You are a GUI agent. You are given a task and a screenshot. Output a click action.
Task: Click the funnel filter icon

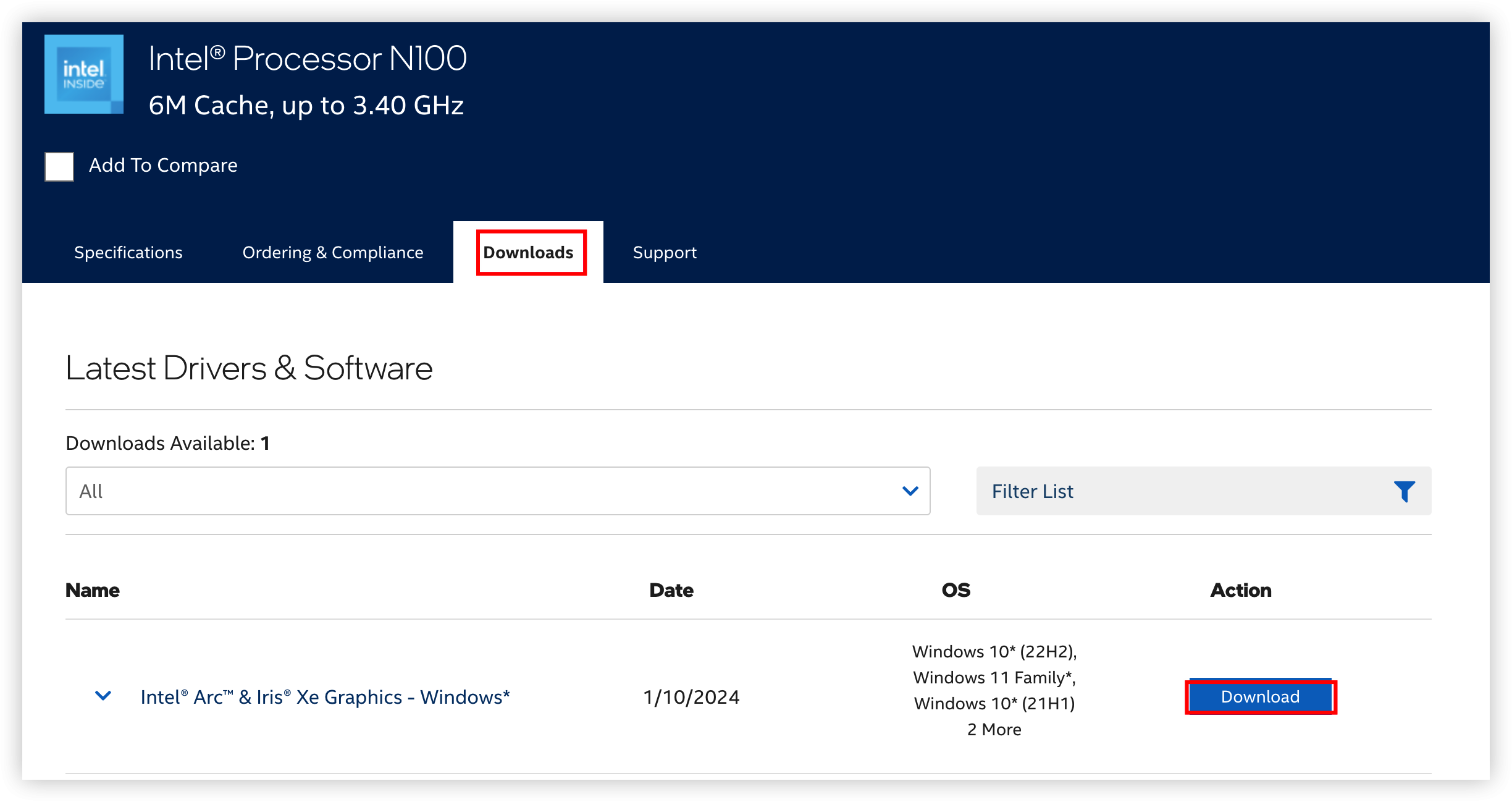tap(1404, 491)
